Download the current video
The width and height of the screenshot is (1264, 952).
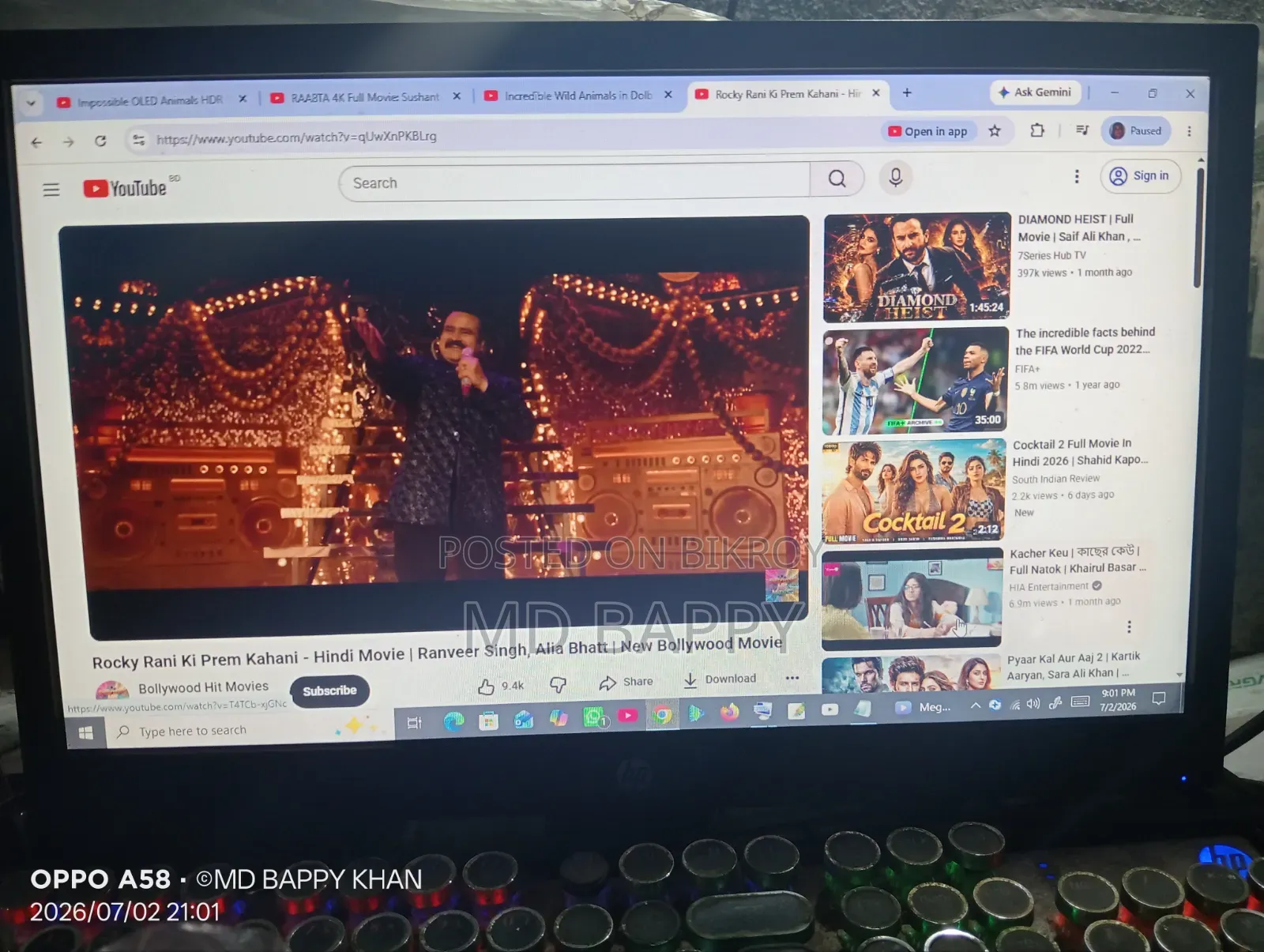720,679
